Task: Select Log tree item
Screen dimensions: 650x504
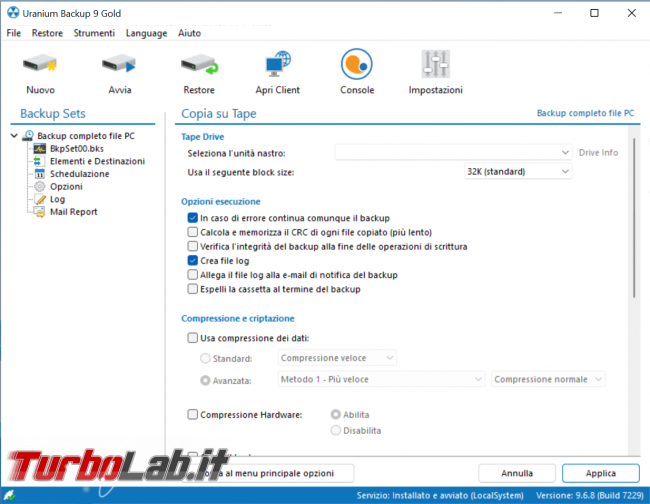Action: click(58, 199)
